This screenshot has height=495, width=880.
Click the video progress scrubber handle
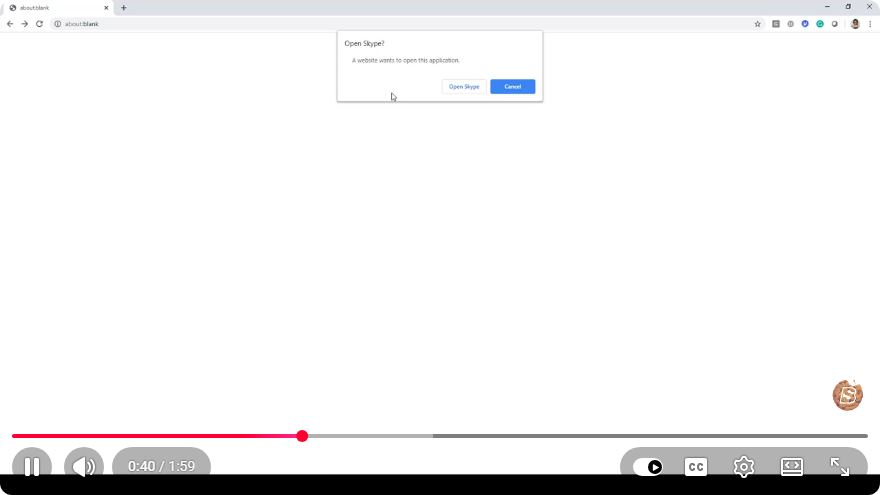click(x=302, y=436)
